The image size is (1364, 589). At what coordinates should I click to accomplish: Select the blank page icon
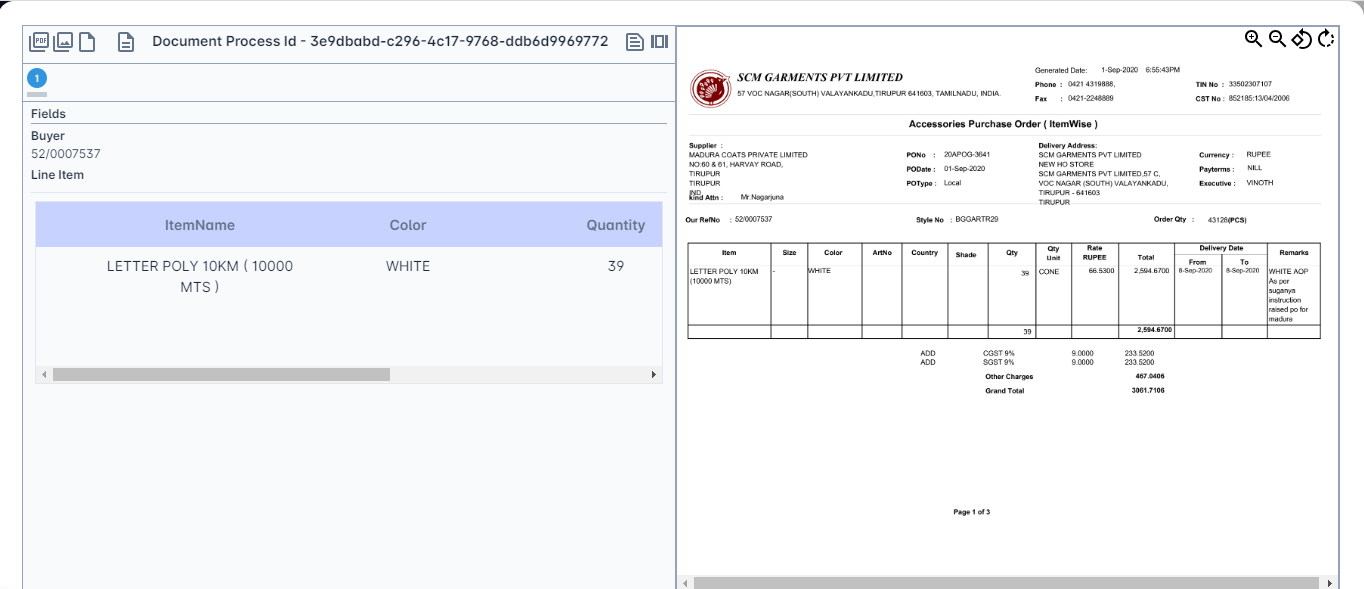point(87,41)
